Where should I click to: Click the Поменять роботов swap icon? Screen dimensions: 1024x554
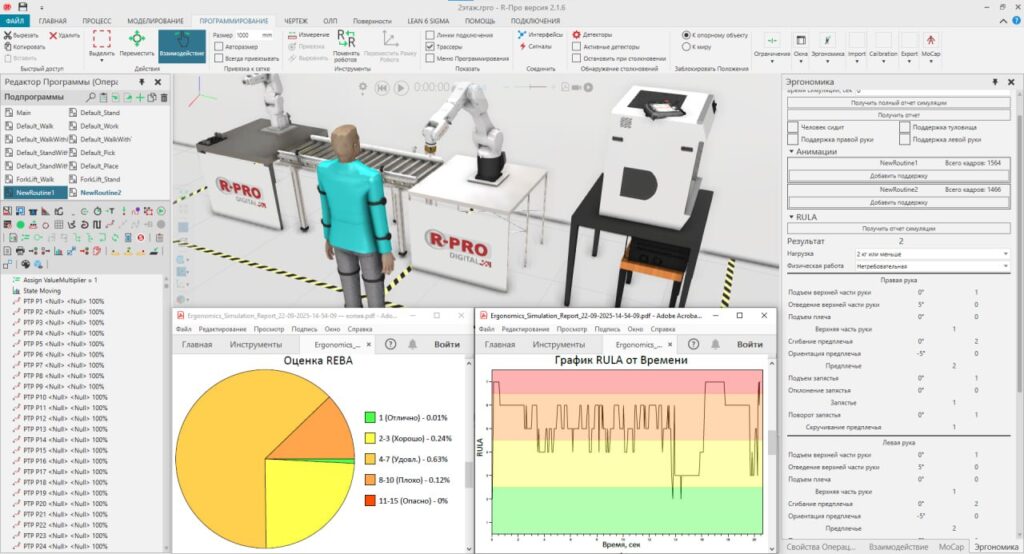[x=345, y=40]
